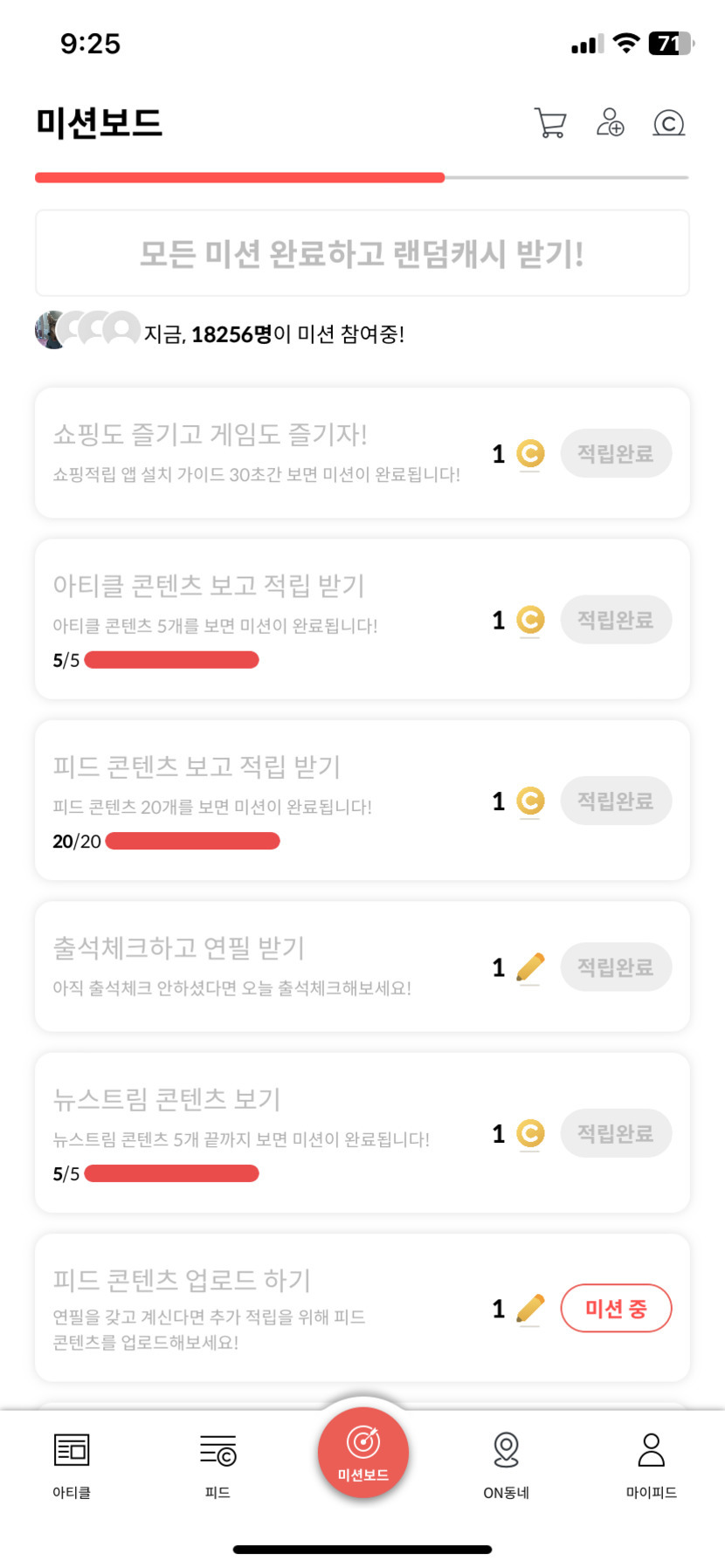Tap 적립완료 for 아티클 콘텐츠 mission
This screenshot has height=1568, width=725.
click(616, 620)
